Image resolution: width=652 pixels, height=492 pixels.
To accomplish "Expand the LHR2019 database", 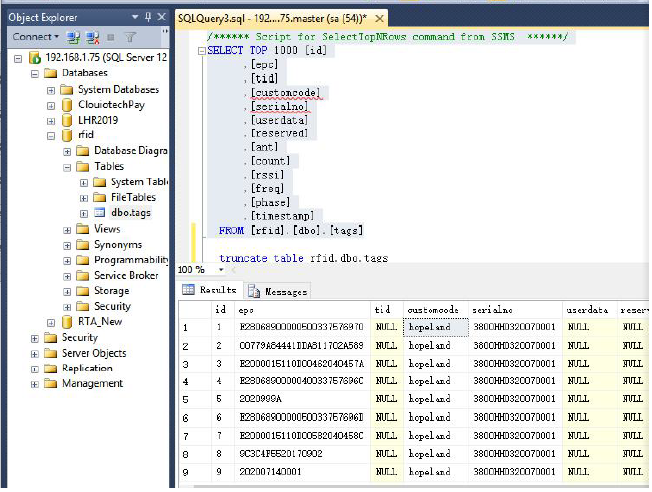I will click(51, 121).
